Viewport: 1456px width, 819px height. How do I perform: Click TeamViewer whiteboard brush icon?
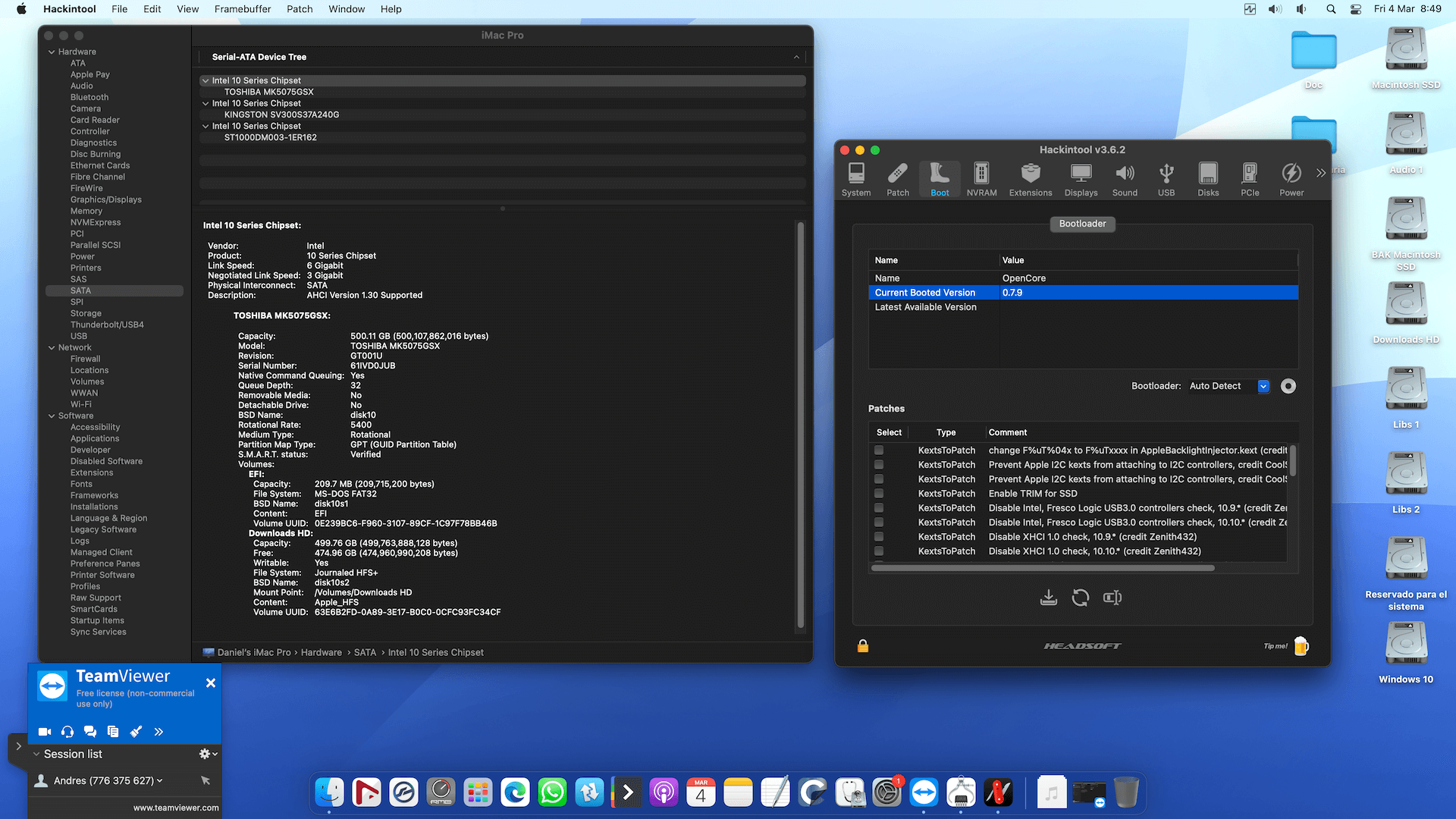pos(136,732)
